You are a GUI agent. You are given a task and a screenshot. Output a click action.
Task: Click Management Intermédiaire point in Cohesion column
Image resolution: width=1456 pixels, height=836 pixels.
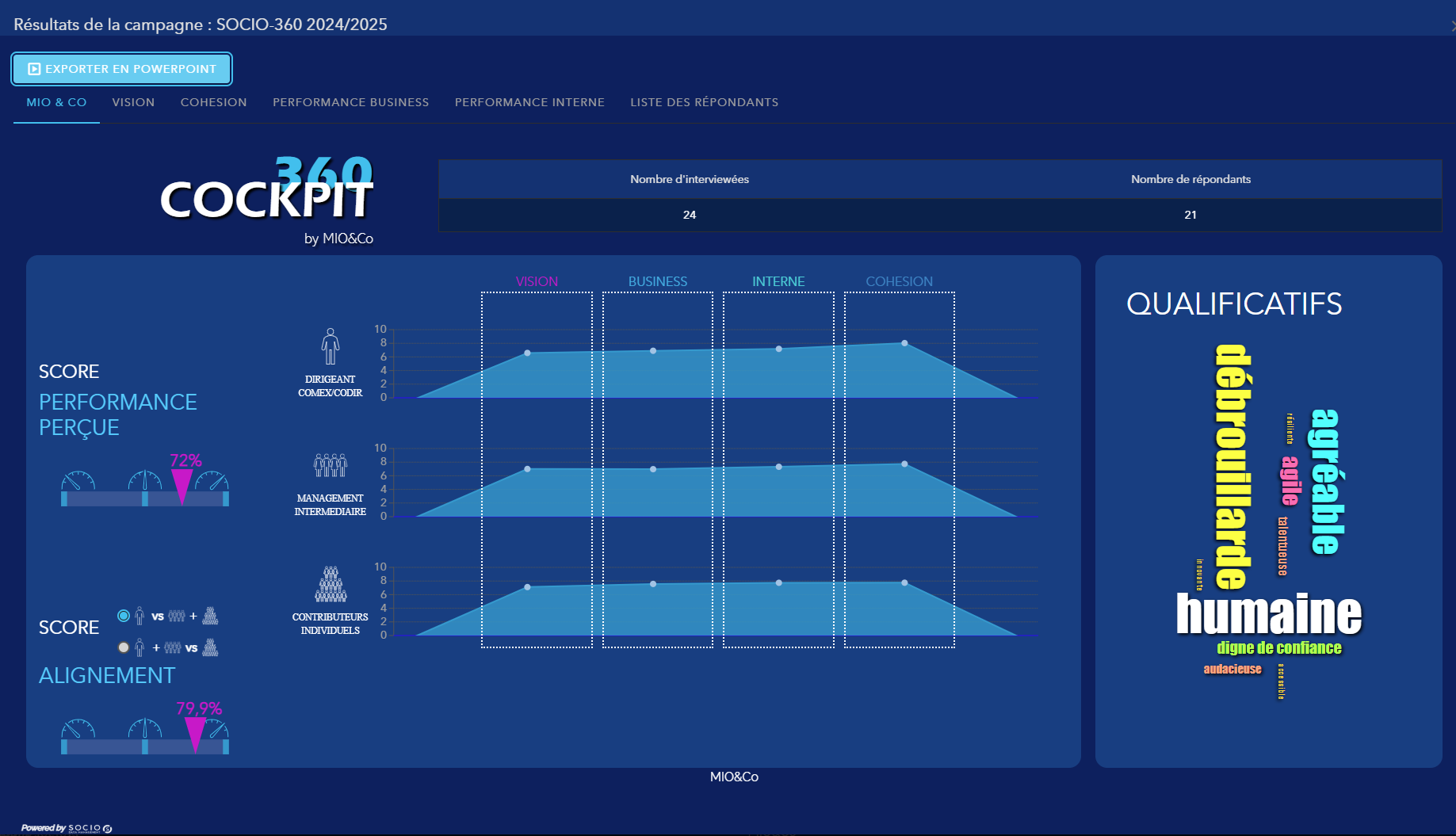pyautogui.click(x=904, y=464)
